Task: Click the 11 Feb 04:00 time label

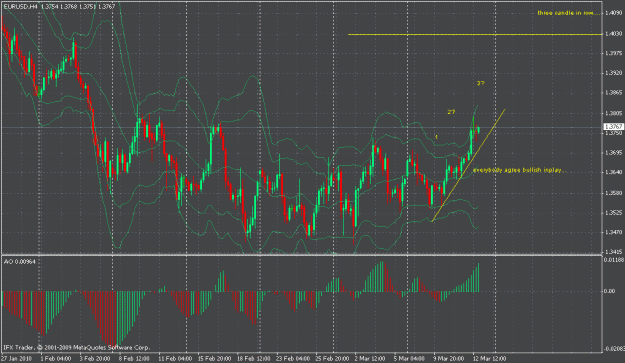Action: click(x=175, y=358)
